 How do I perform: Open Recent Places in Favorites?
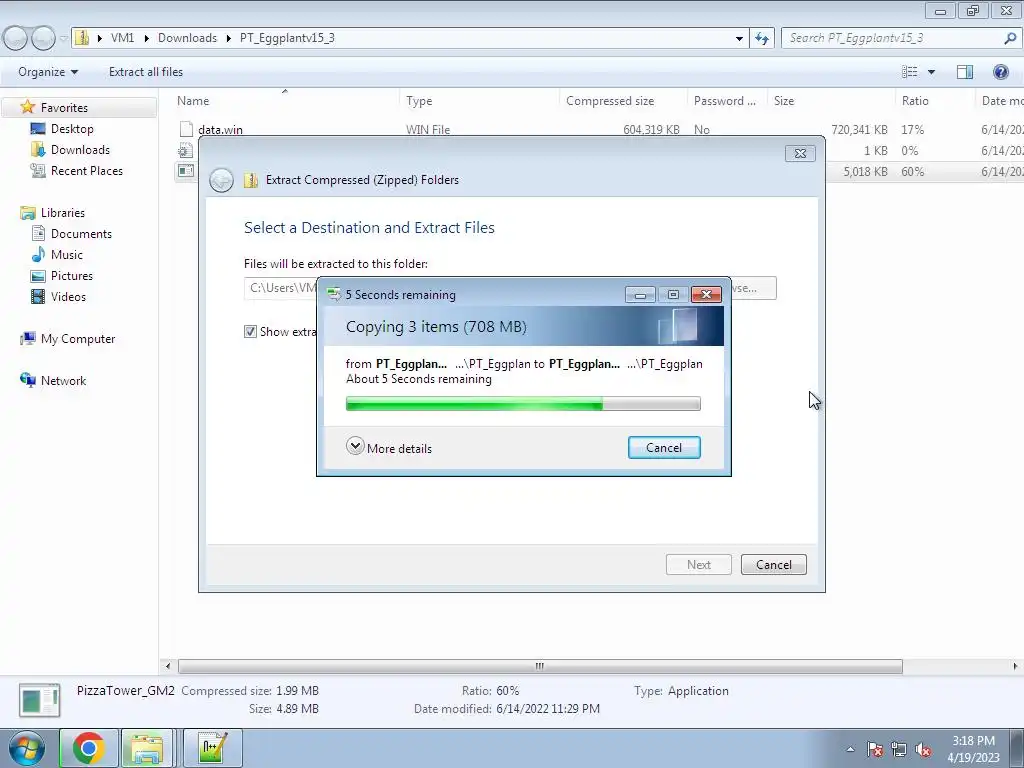coord(87,170)
